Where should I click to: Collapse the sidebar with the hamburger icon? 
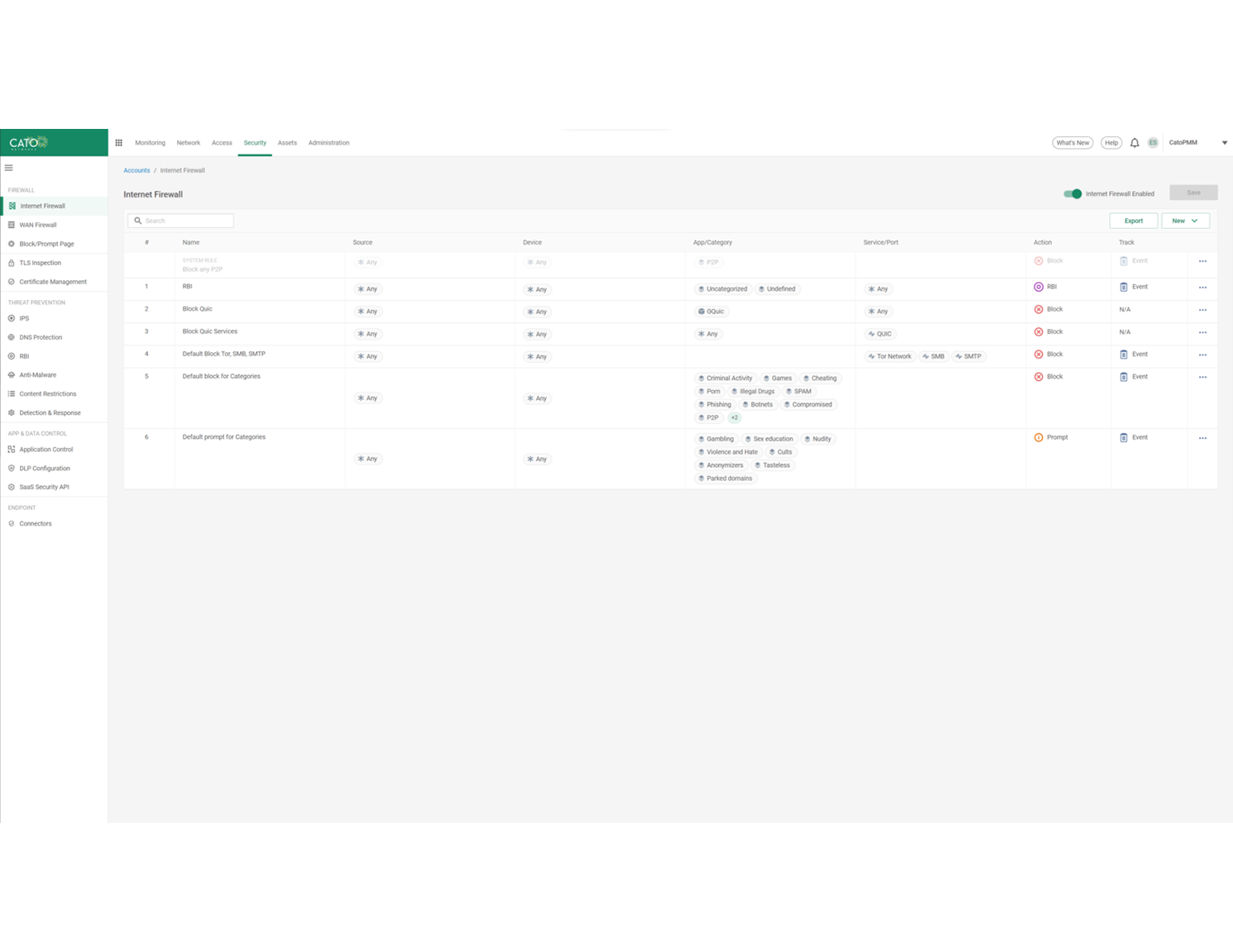click(x=9, y=168)
